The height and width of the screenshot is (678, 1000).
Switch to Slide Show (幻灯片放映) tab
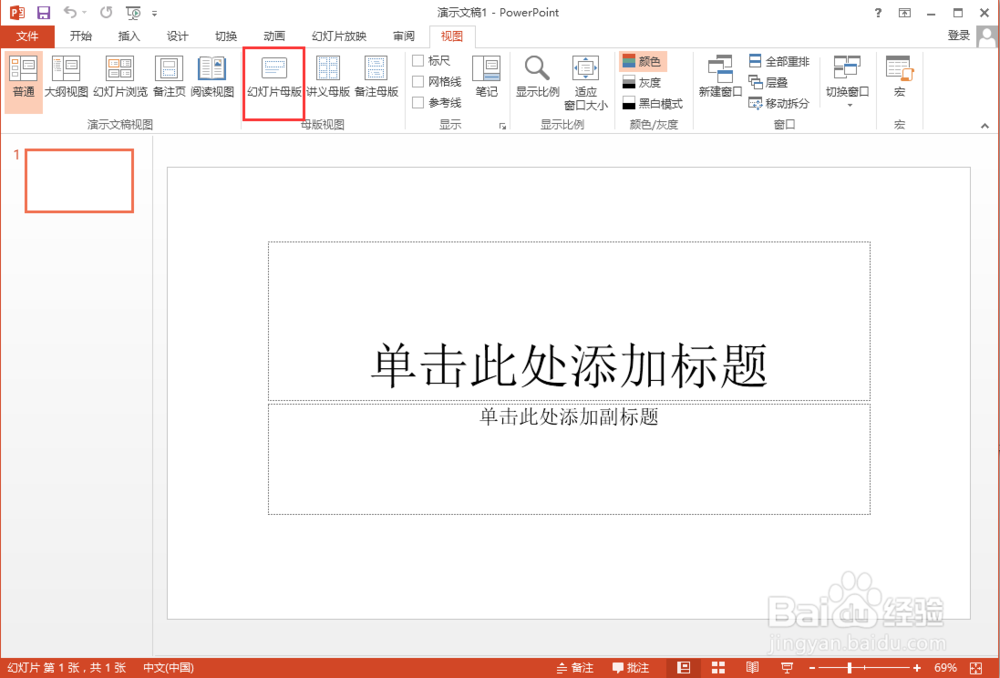tap(339, 36)
